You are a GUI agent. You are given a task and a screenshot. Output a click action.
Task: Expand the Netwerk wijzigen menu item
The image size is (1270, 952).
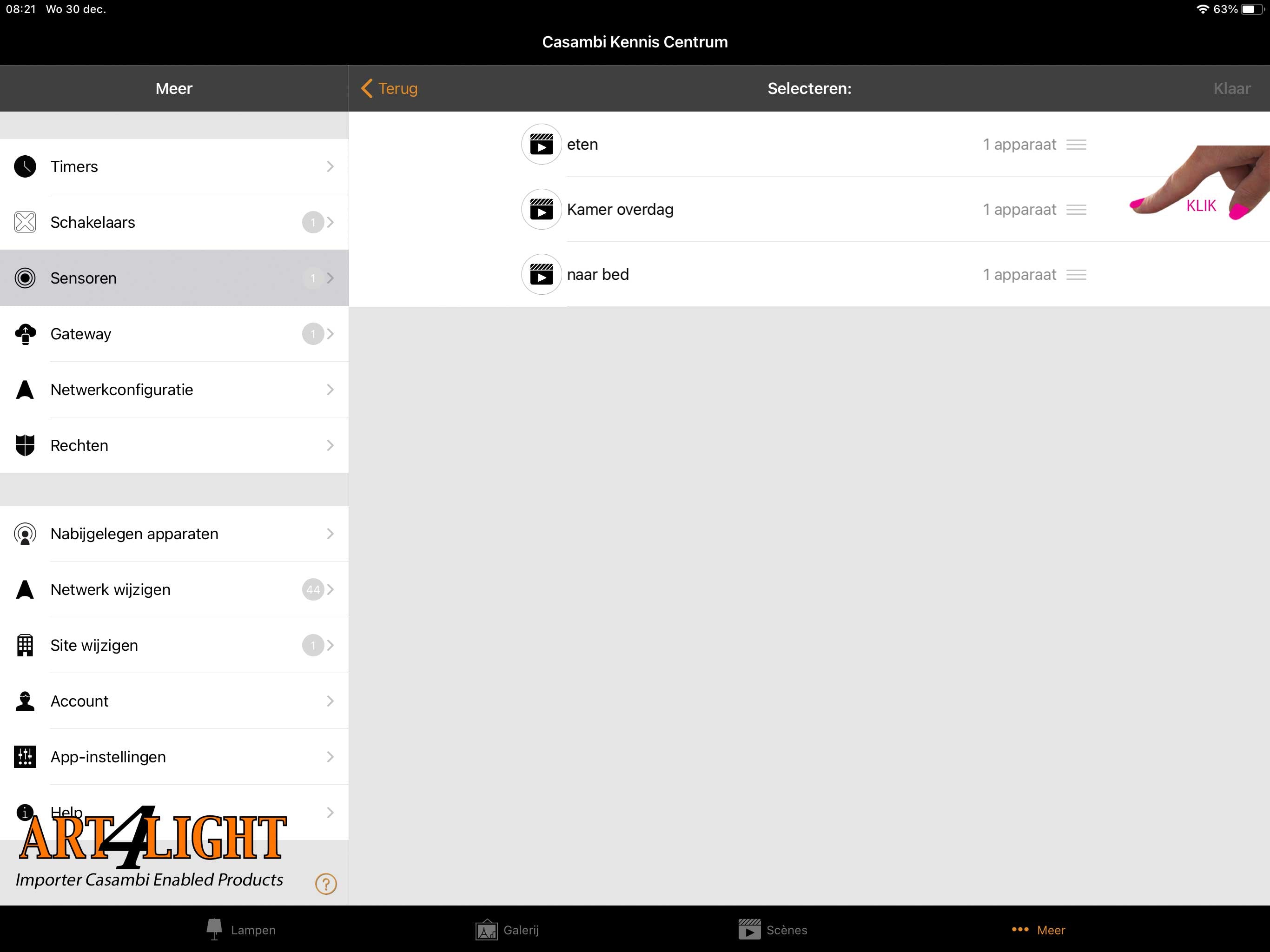[174, 589]
